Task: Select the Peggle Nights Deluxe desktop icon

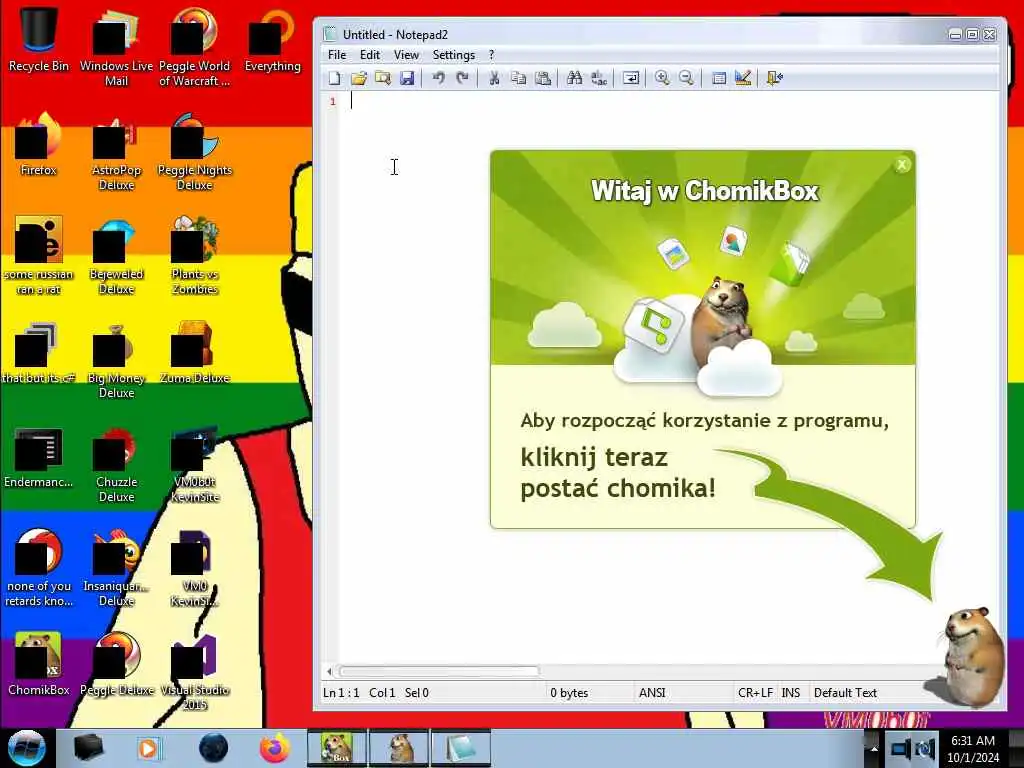Action: pos(195,150)
